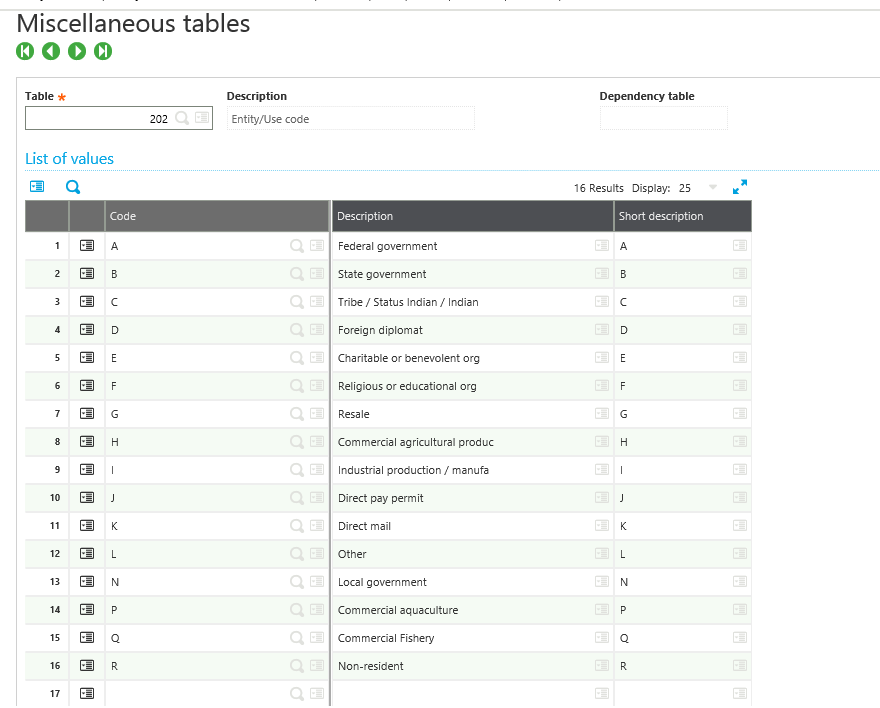Select the Federal government description cell
This screenshot has width=880, height=708.
coord(462,246)
